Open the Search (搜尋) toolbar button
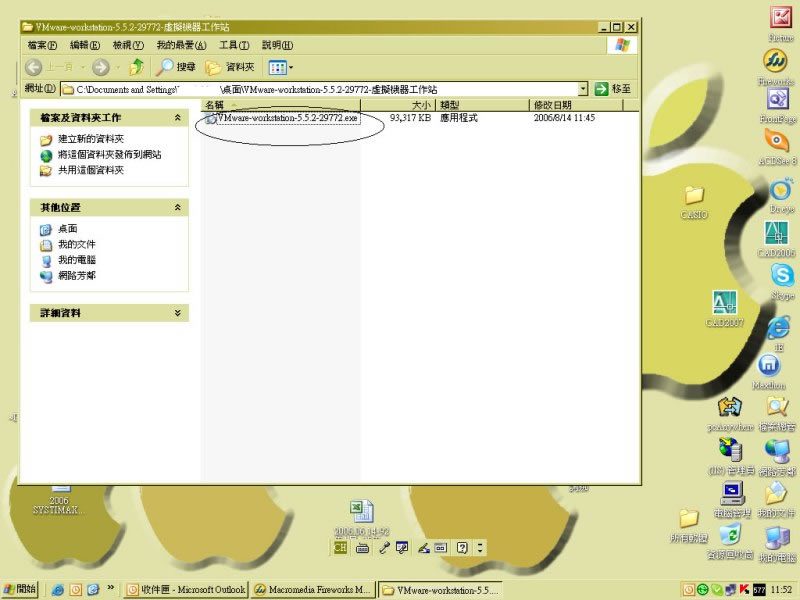The image size is (800, 600). tap(176, 67)
